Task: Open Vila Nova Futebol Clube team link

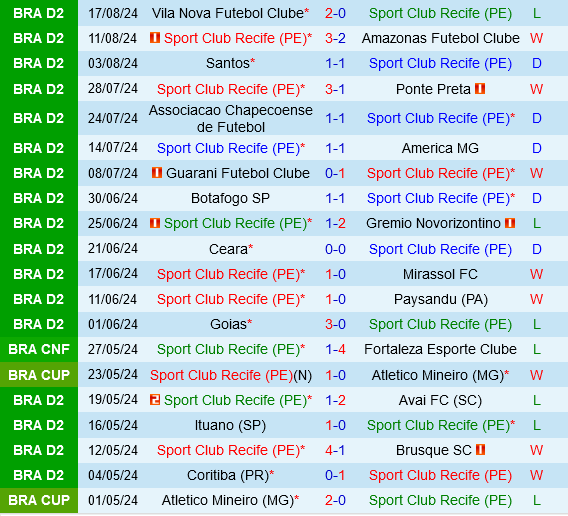Action: (228, 13)
